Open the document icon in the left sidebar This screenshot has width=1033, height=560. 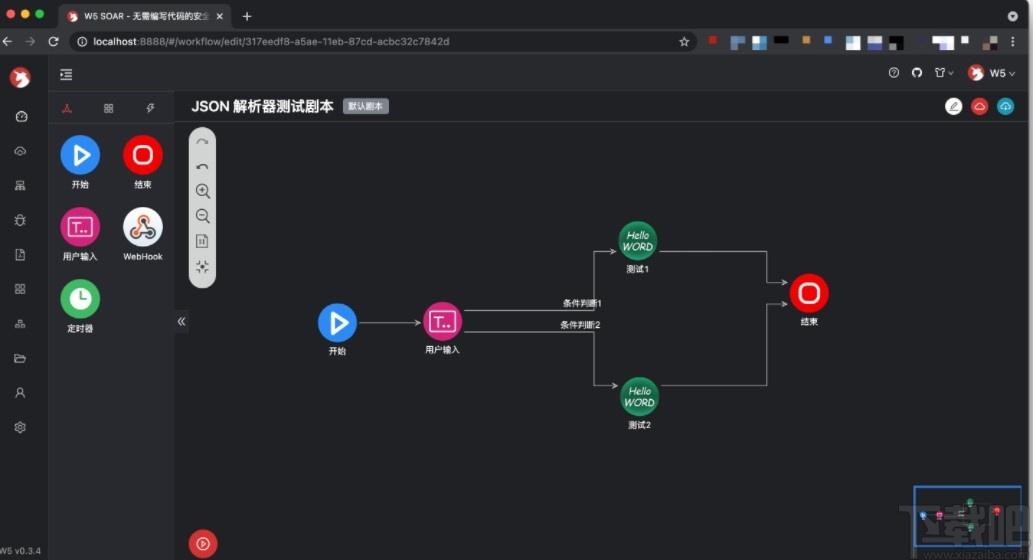[x=20, y=255]
